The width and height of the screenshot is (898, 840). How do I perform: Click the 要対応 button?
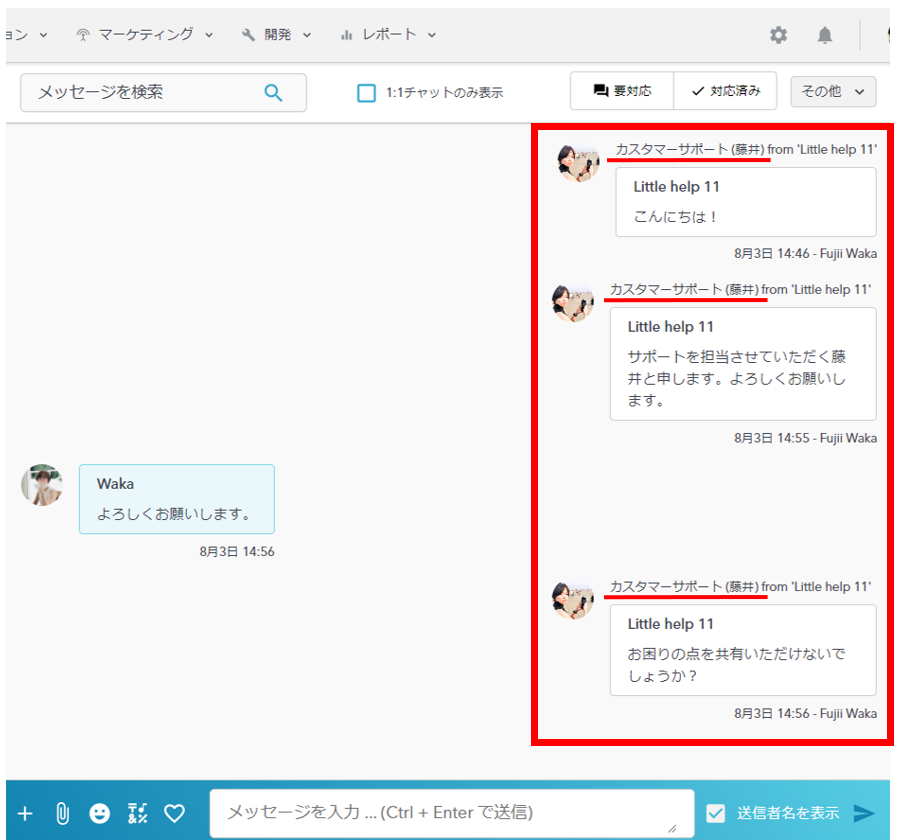click(622, 91)
